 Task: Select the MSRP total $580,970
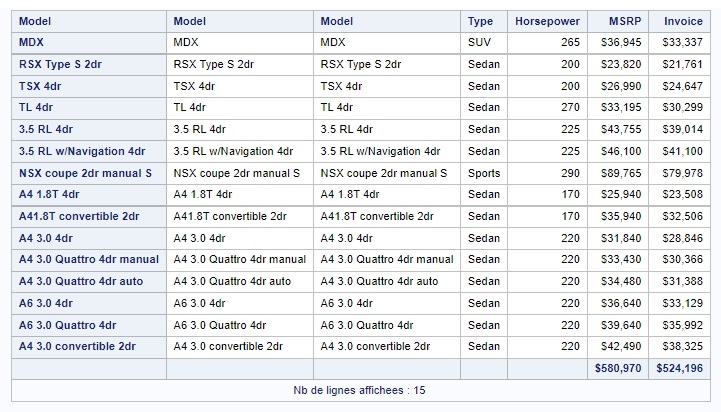(x=619, y=369)
